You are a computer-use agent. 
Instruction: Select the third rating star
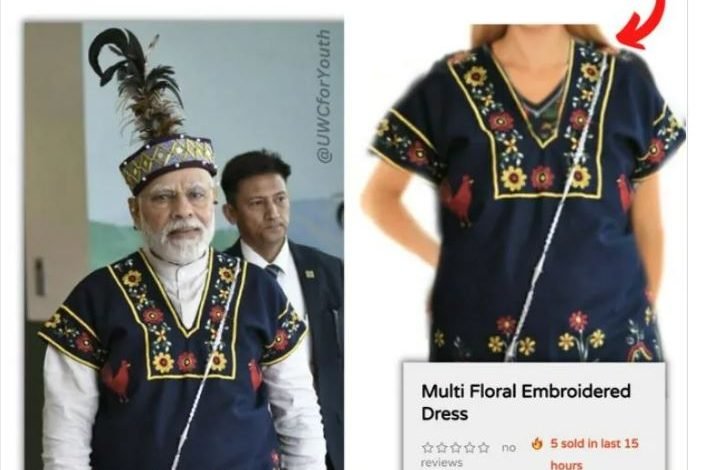pos(455,447)
